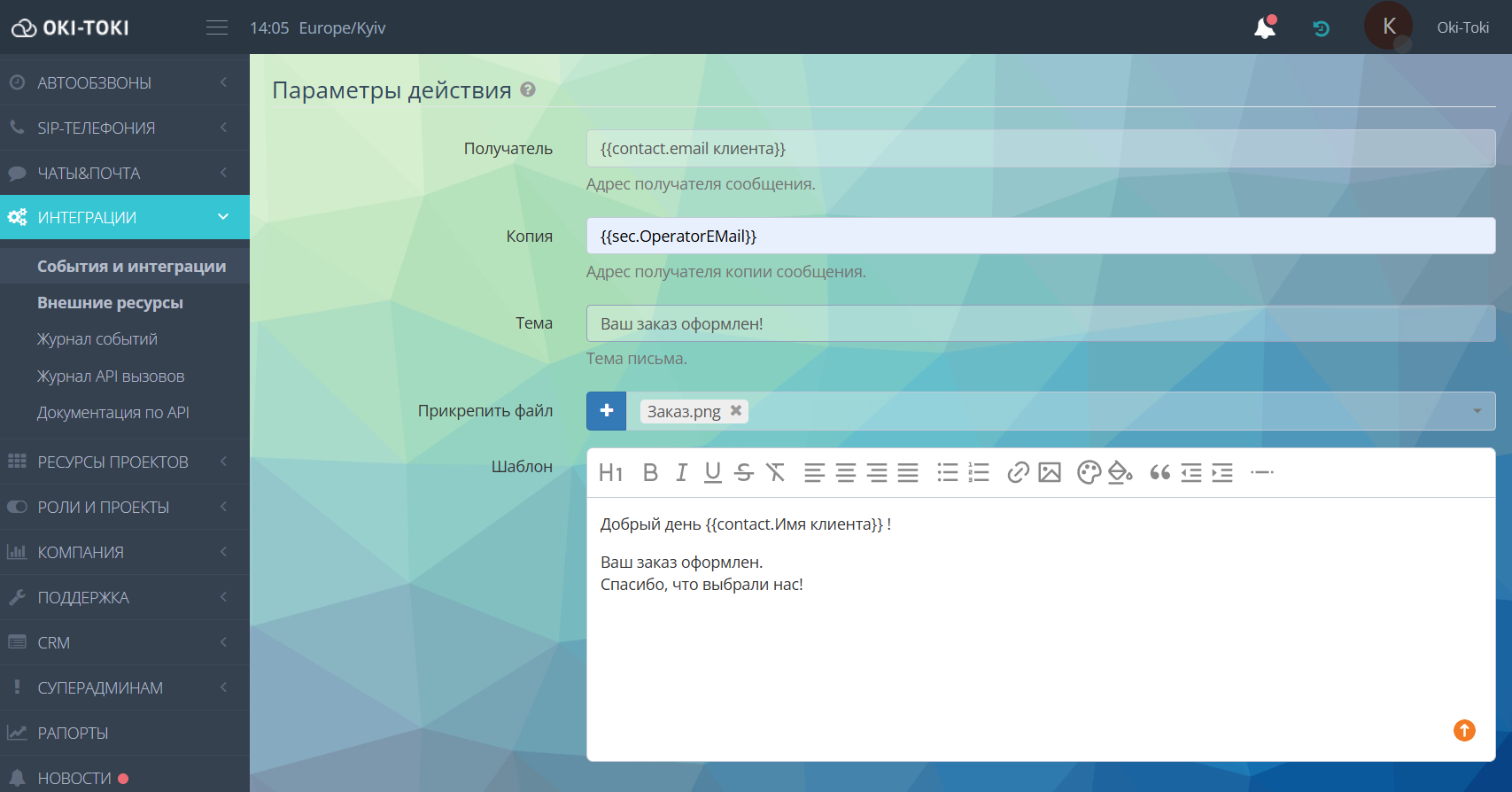Viewport: 1512px width, 792px height.
Task: Expand the SIP-ТЕЛЕФОНИЯ menu section
Action: [125, 128]
